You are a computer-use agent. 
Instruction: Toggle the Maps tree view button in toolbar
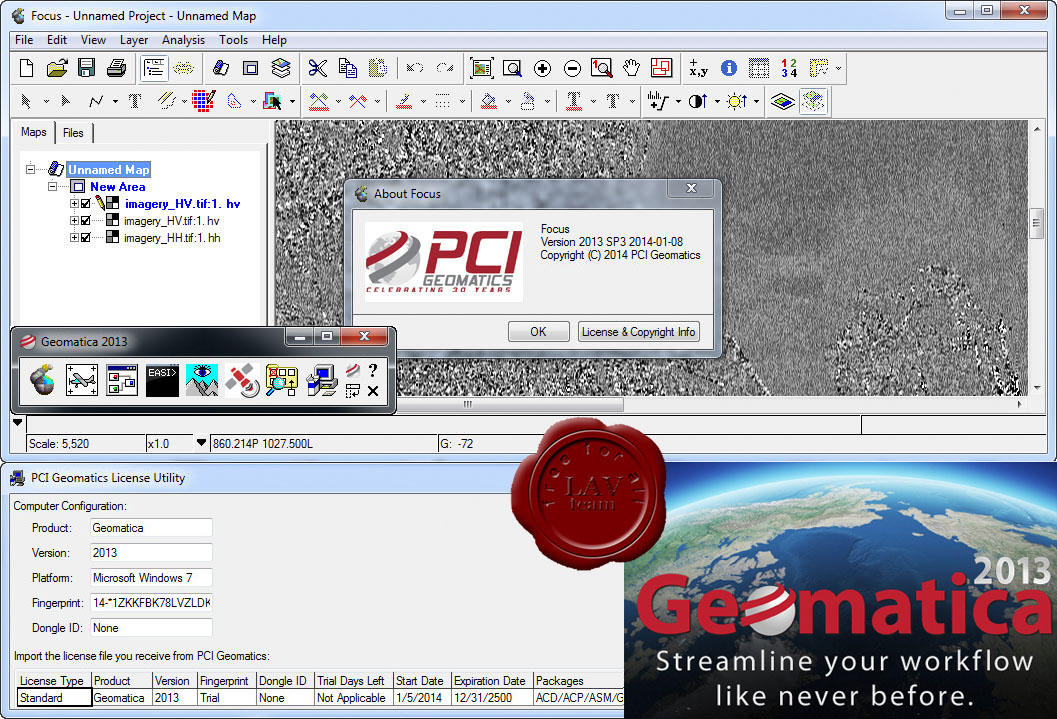pos(154,68)
